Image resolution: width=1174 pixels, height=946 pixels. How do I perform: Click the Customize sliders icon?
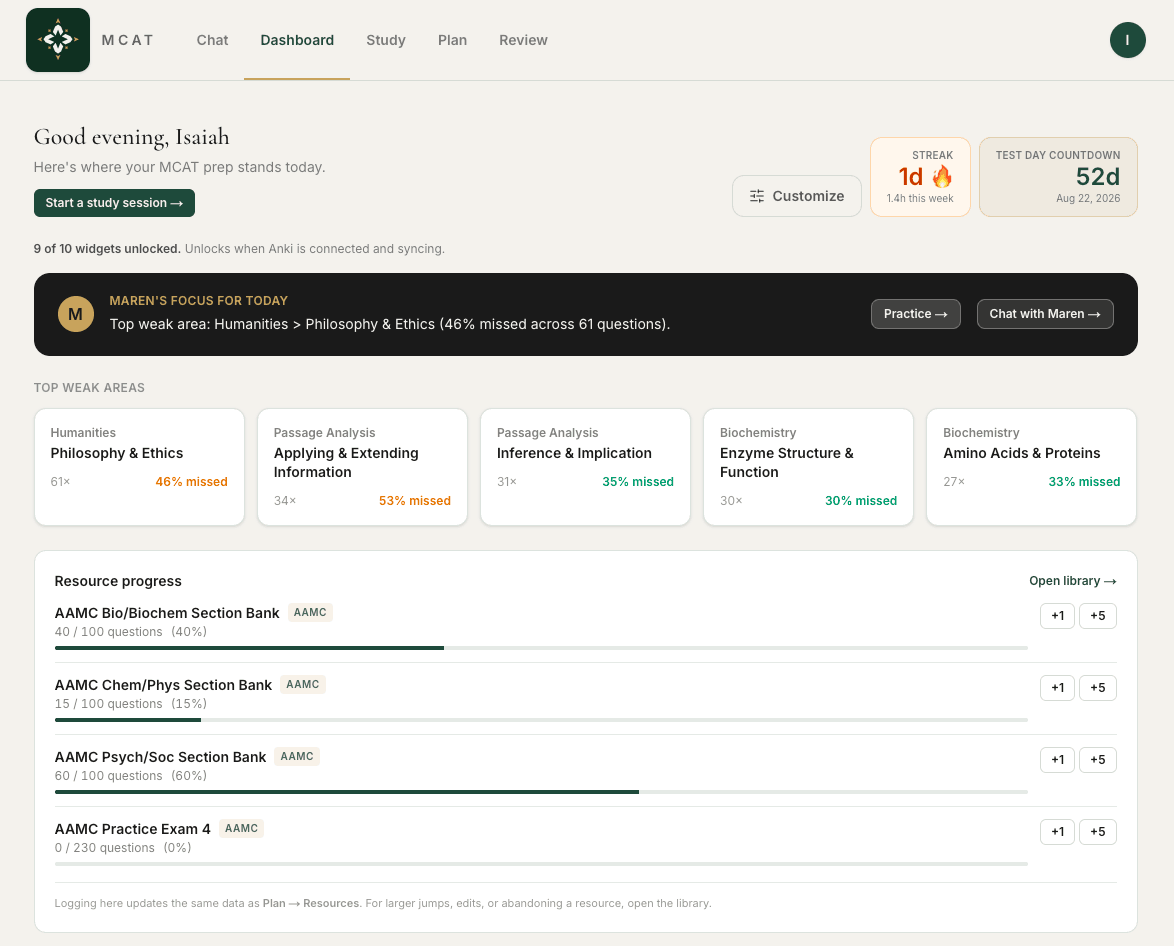[x=757, y=196]
